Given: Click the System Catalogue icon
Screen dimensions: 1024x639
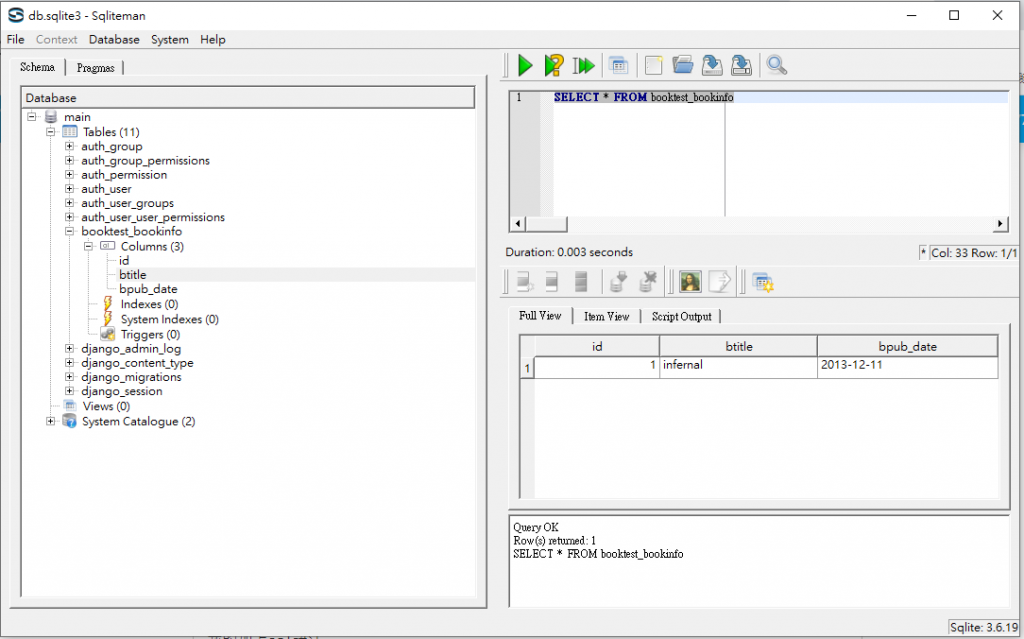Looking at the screenshot, I should (70, 421).
